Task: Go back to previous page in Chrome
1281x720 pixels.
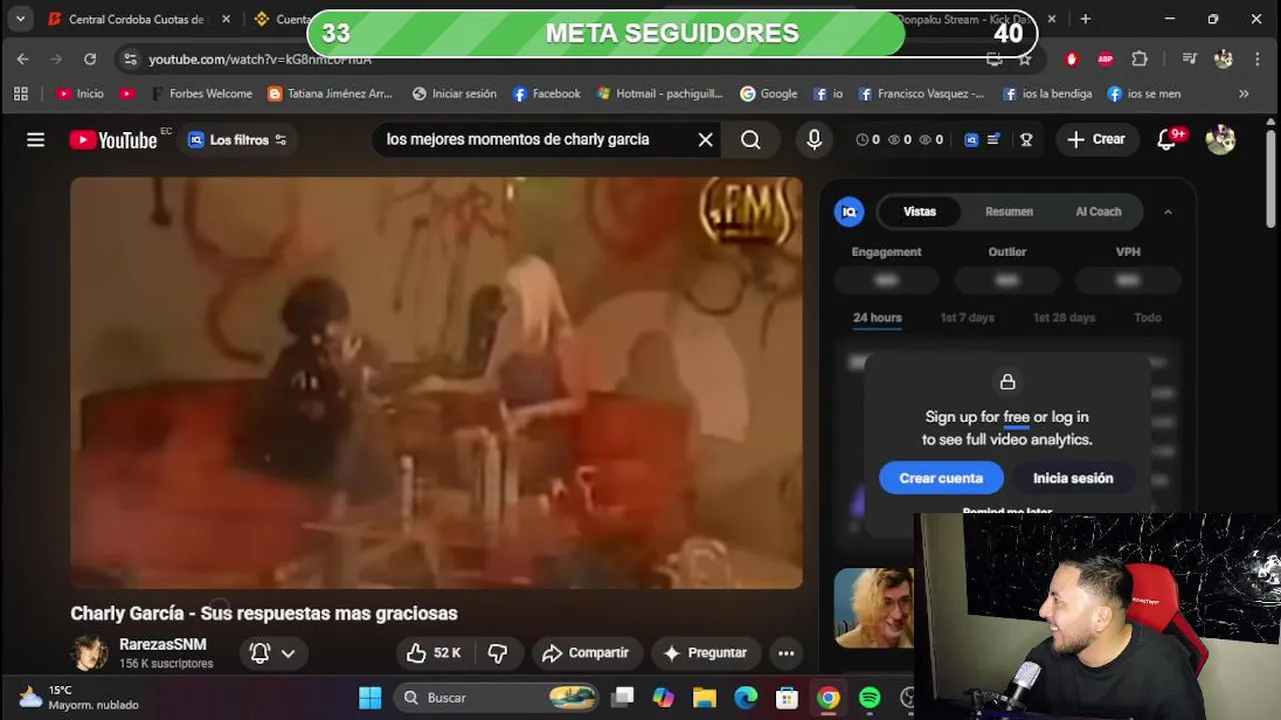Action: tap(23, 59)
